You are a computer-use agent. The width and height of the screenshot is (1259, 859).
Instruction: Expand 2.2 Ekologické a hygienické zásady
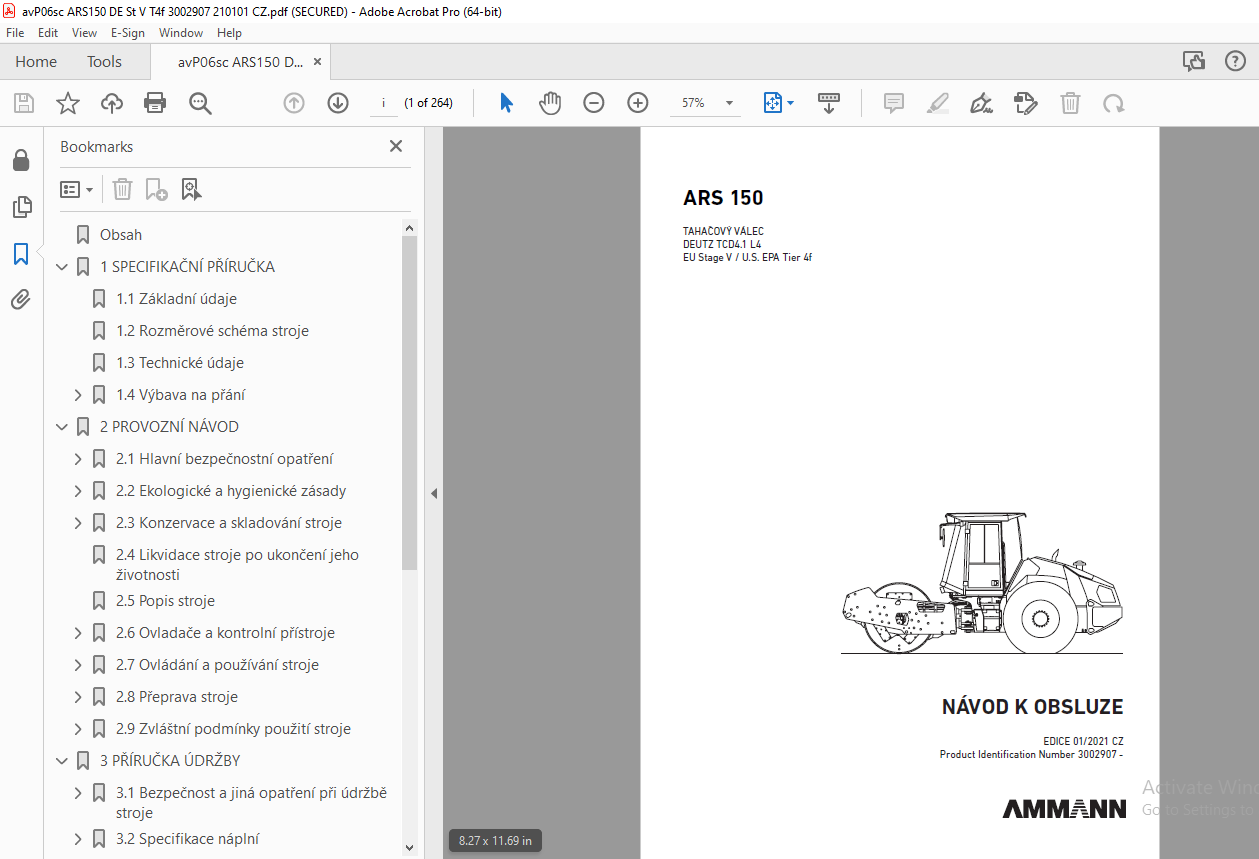click(78, 491)
